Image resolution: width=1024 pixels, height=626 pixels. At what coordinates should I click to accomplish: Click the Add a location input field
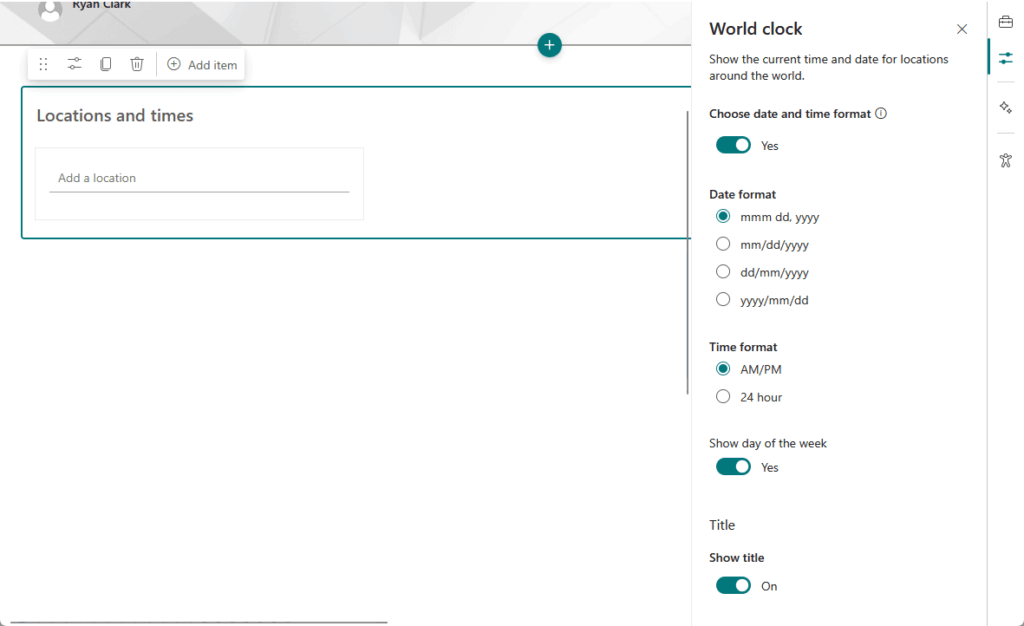[x=199, y=178]
